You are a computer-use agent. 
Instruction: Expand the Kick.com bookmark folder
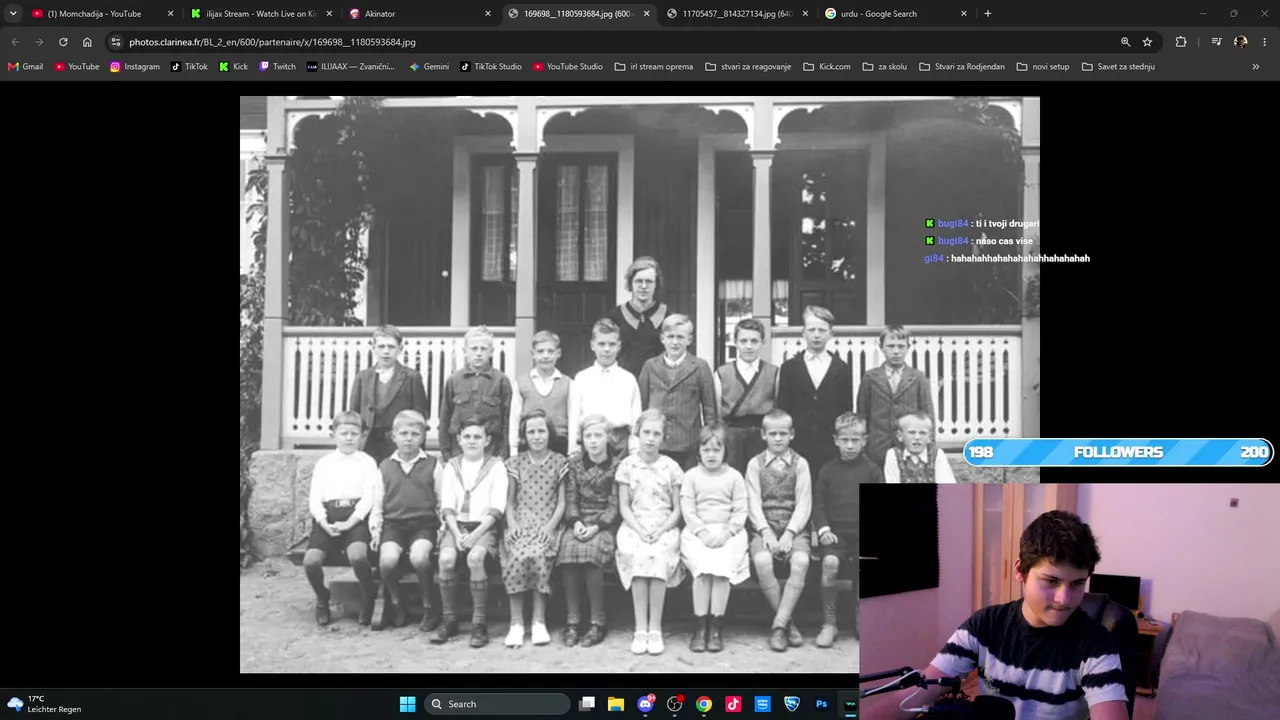[x=827, y=67]
